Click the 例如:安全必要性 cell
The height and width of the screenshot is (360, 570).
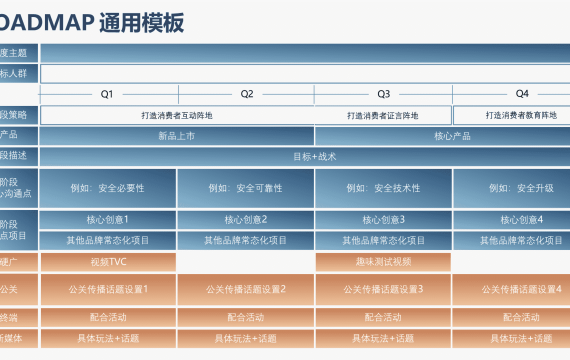click(x=108, y=188)
